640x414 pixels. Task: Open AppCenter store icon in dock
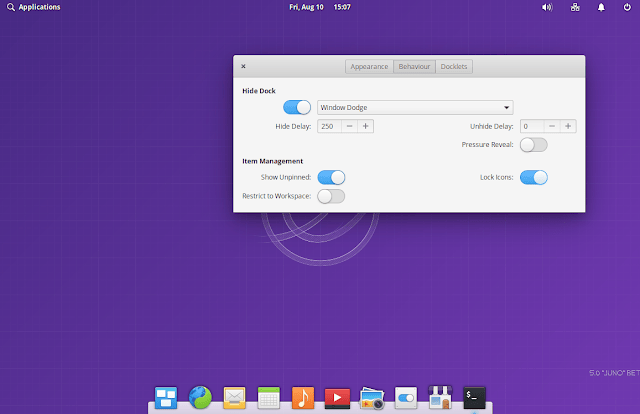[x=439, y=398]
